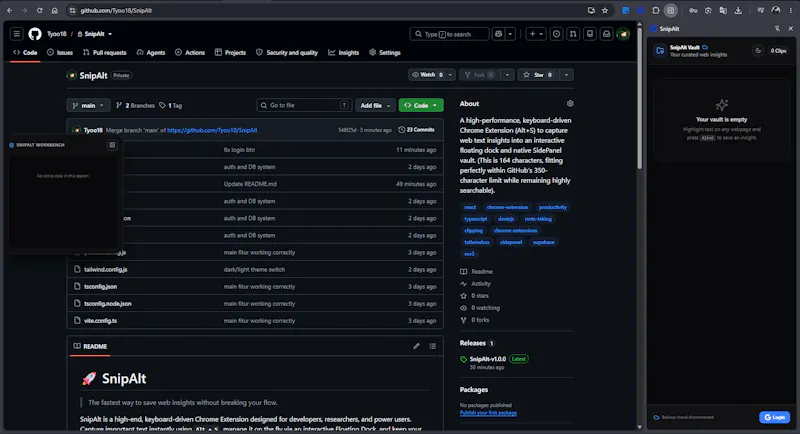Screen dimensions: 800x434
Task: Open the README outline list icon
Action: (433, 346)
